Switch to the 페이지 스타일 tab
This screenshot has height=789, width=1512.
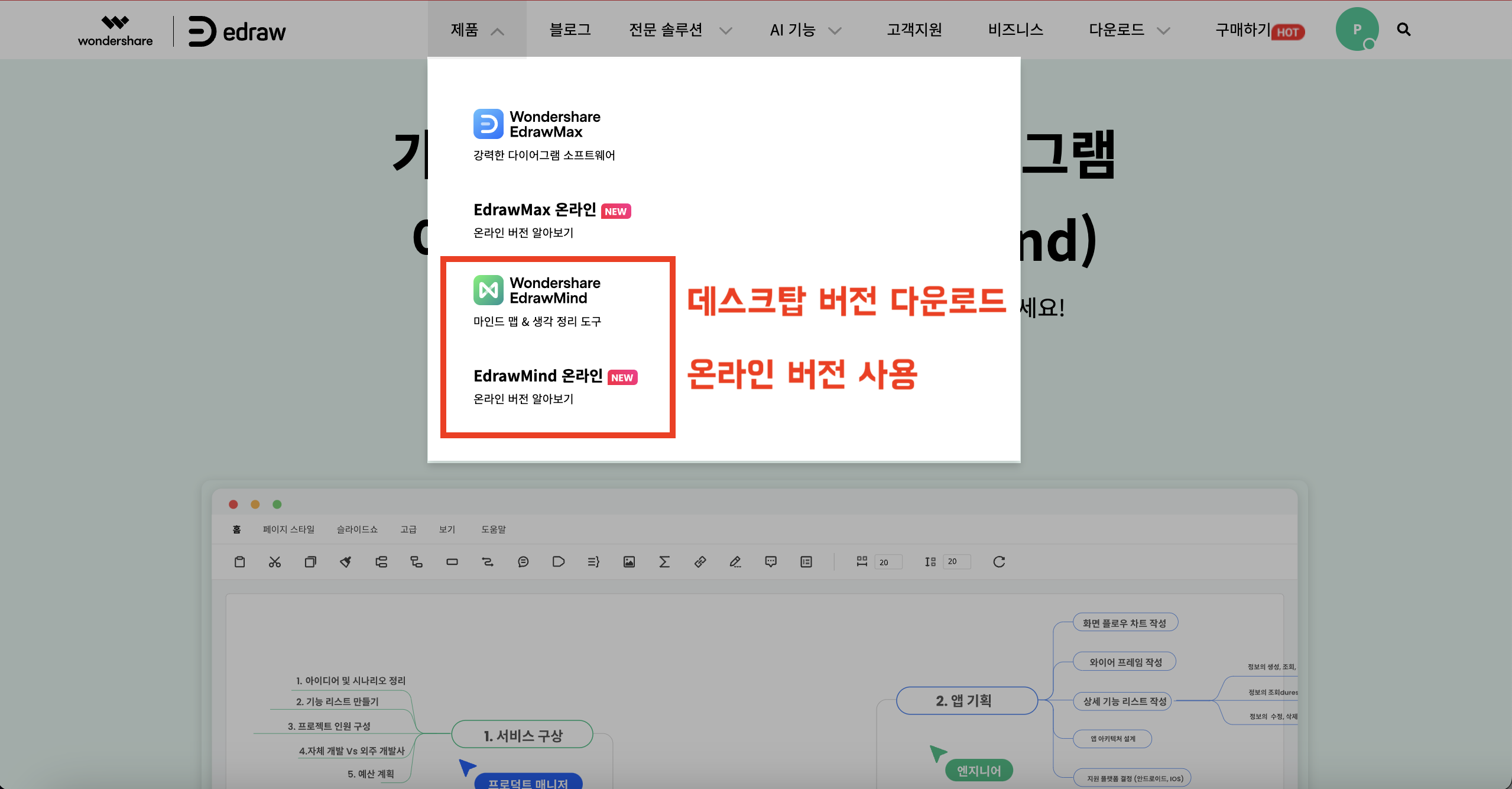(x=289, y=529)
